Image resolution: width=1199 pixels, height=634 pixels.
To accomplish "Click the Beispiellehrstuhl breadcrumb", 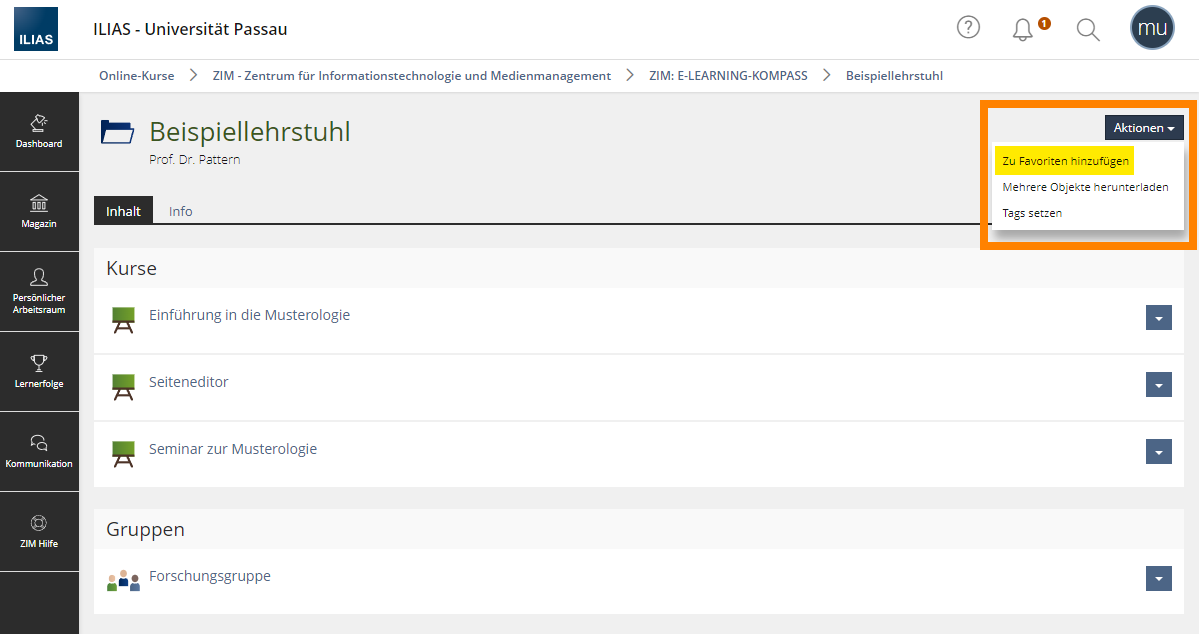I will (894, 76).
